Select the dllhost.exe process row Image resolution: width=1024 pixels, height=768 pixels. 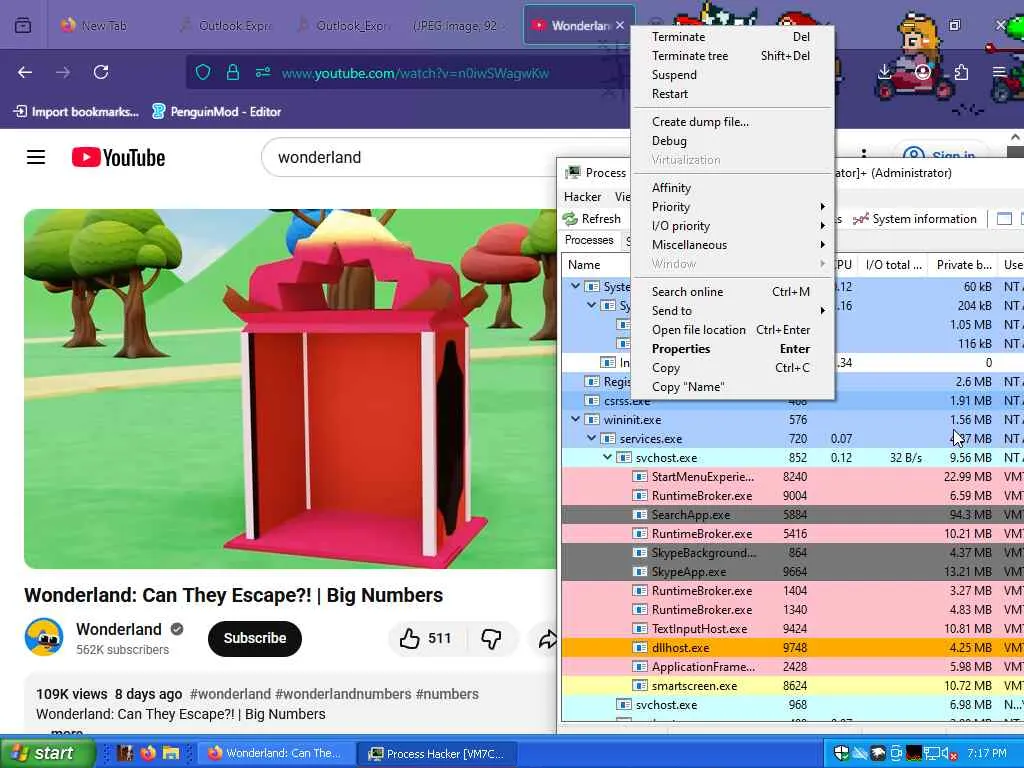click(x=792, y=647)
